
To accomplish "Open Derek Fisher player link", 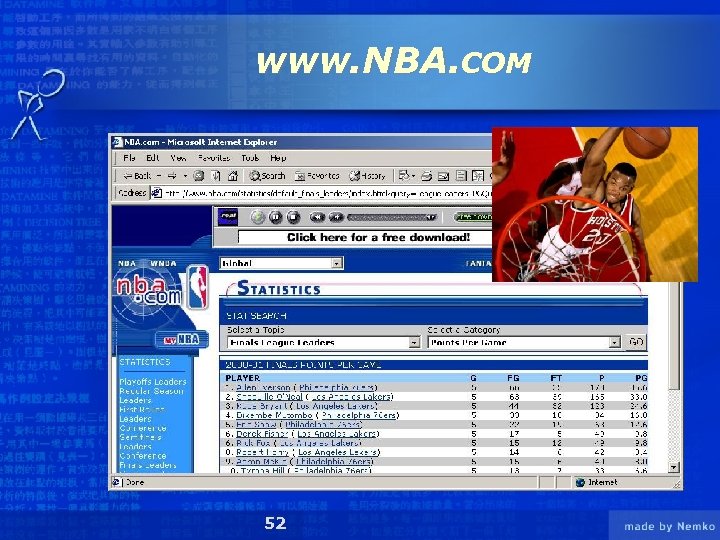I will pyautogui.click(x=262, y=433).
